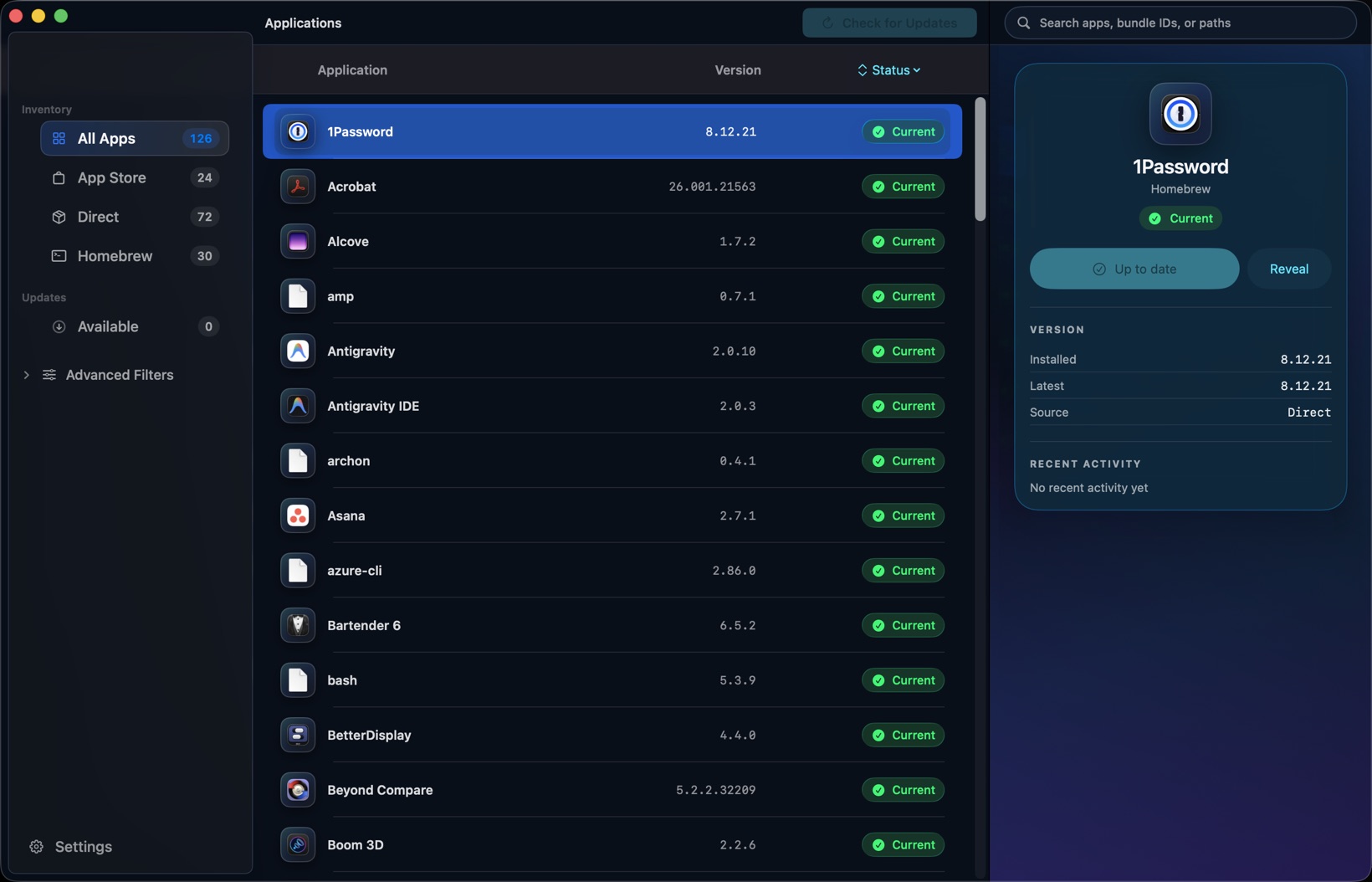Click the archon file icon
This screenshot has height=882, width=1372.
coord(298,461)
